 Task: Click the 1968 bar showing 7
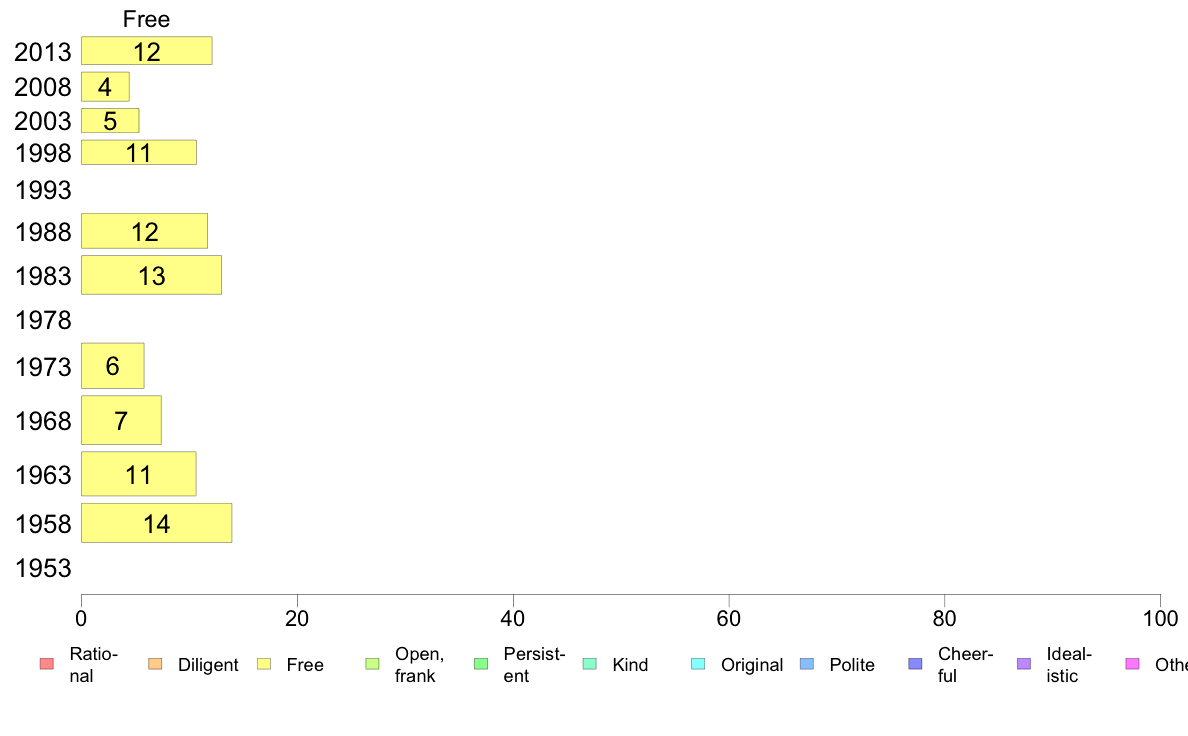click(x=121, y=420)
